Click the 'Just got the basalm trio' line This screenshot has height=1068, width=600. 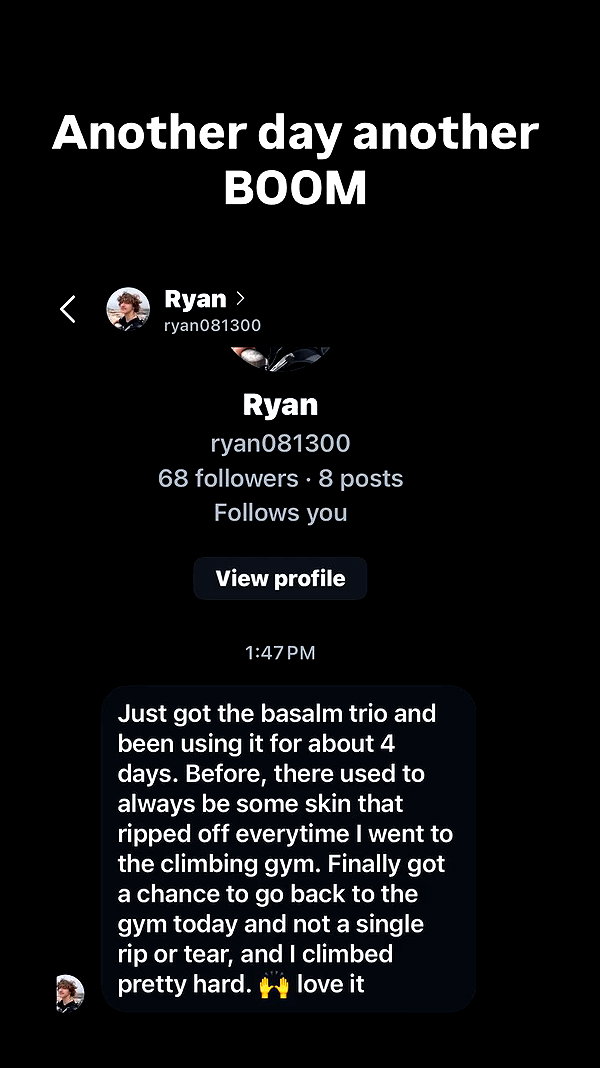(277, 714)
